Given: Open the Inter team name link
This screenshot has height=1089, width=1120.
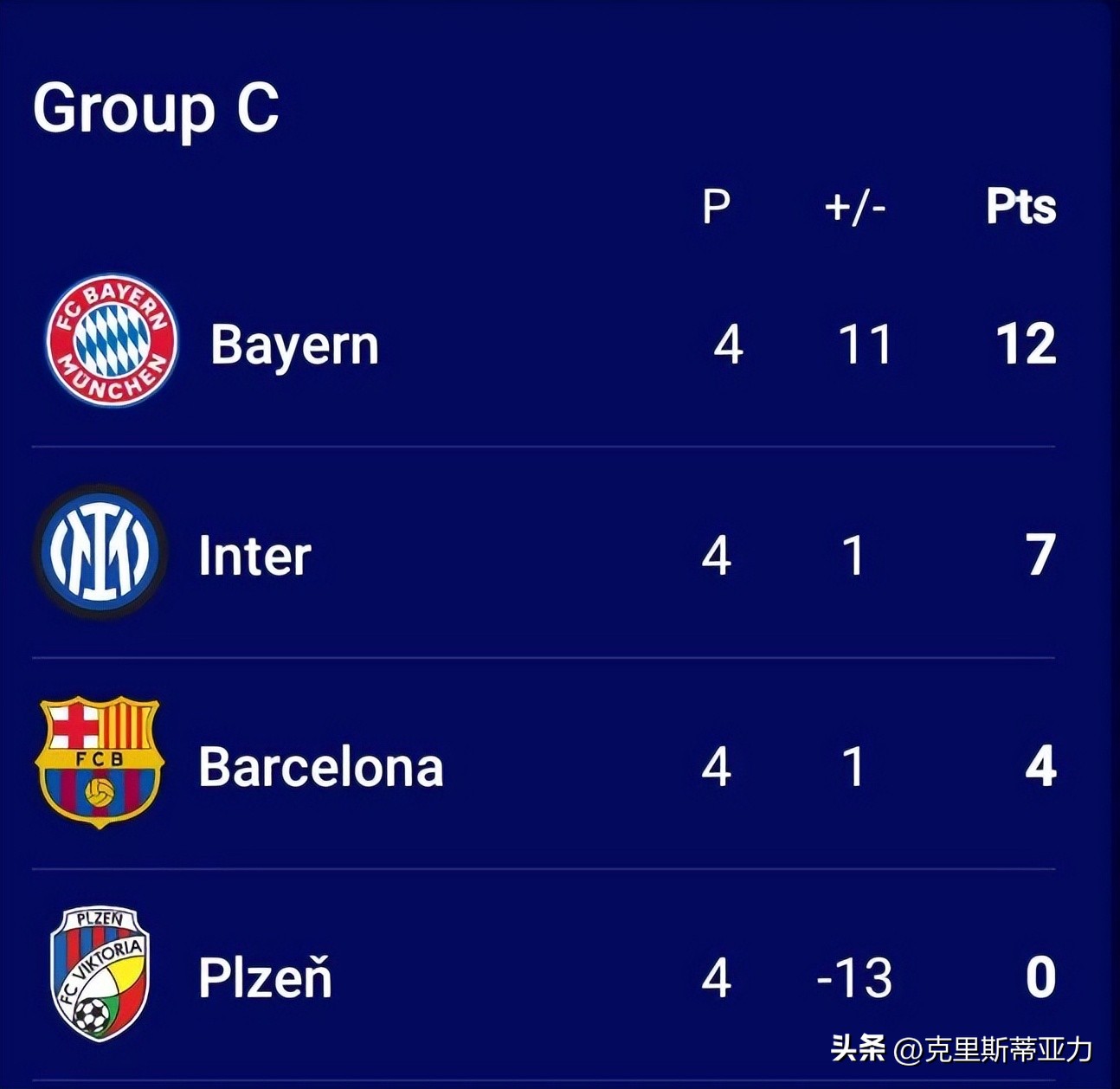Looking at the screenshot, I should (x=254, y=556).
